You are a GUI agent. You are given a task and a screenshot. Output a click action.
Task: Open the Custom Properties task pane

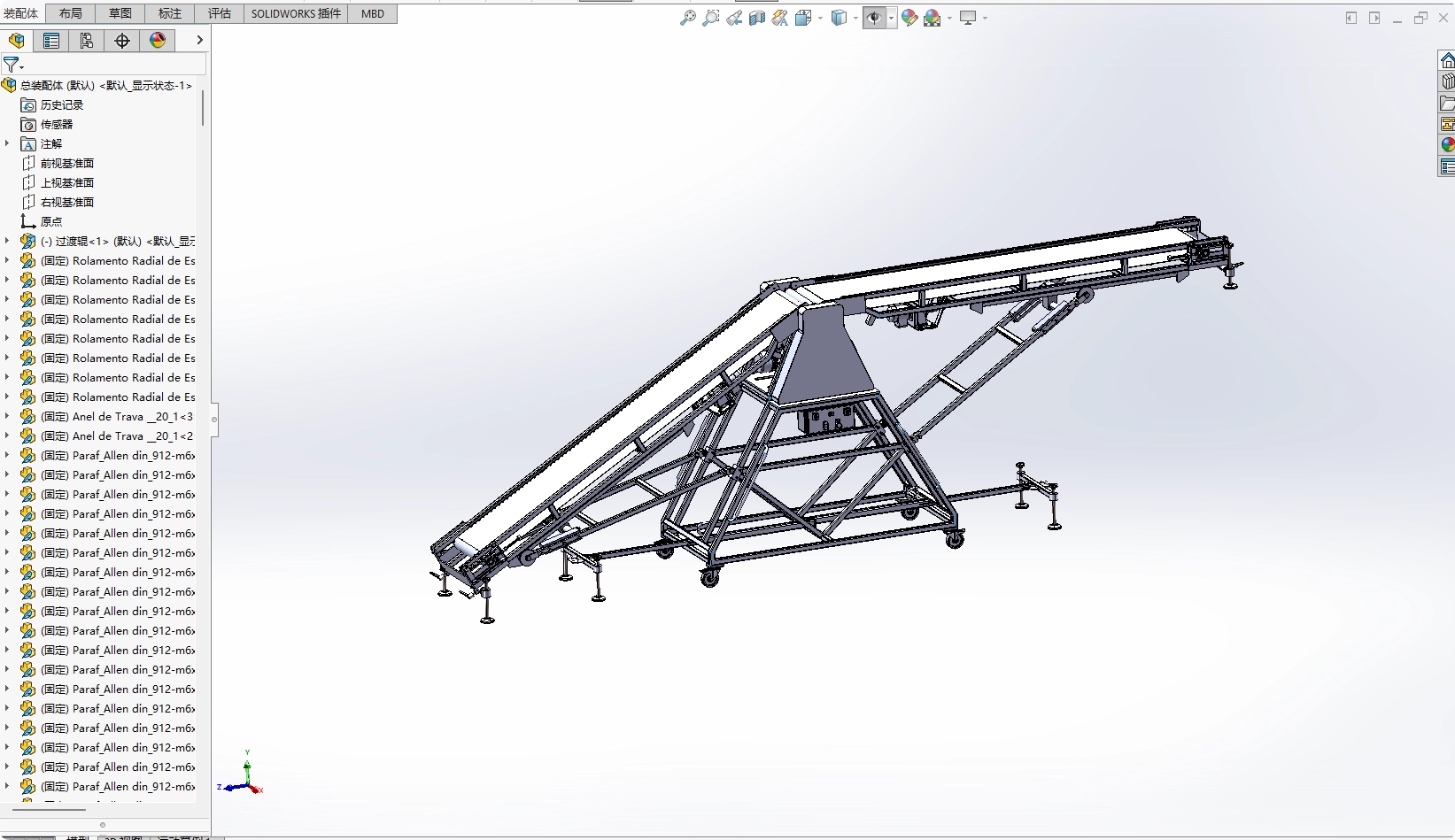[1447, 166]
